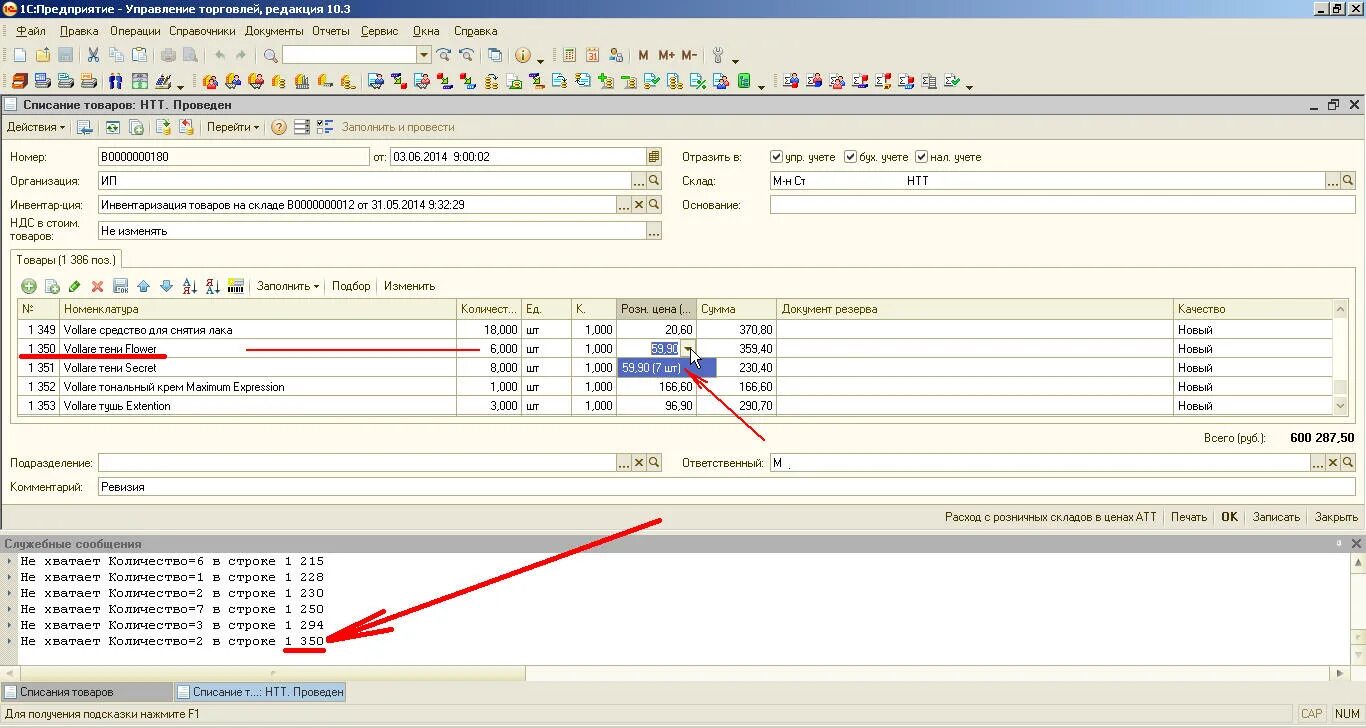
Task: Search warehouse with magnifier in Склад field
Action: (x=1349, y=181)
